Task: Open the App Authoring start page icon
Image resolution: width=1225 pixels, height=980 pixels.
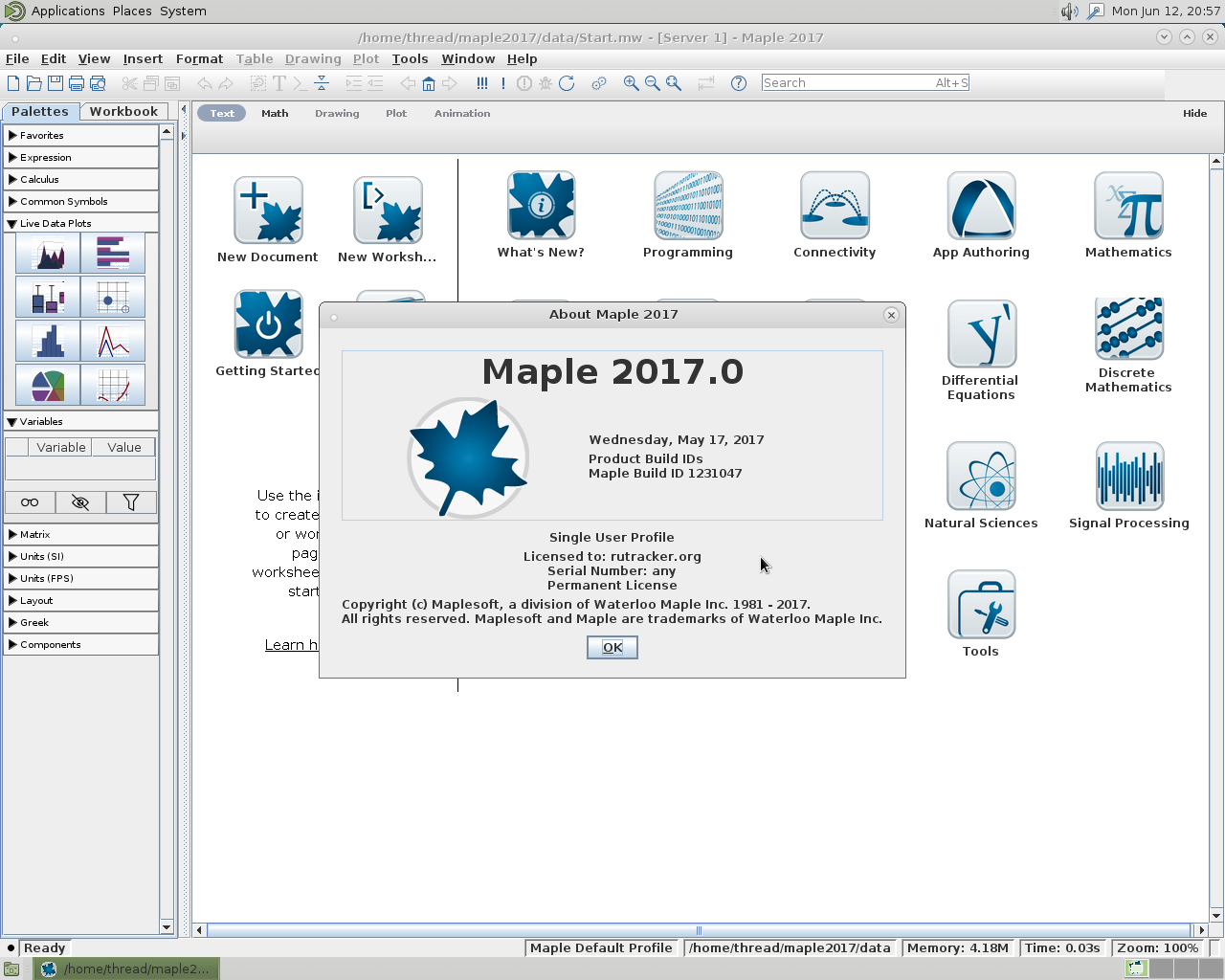Action: click(981, 206)
